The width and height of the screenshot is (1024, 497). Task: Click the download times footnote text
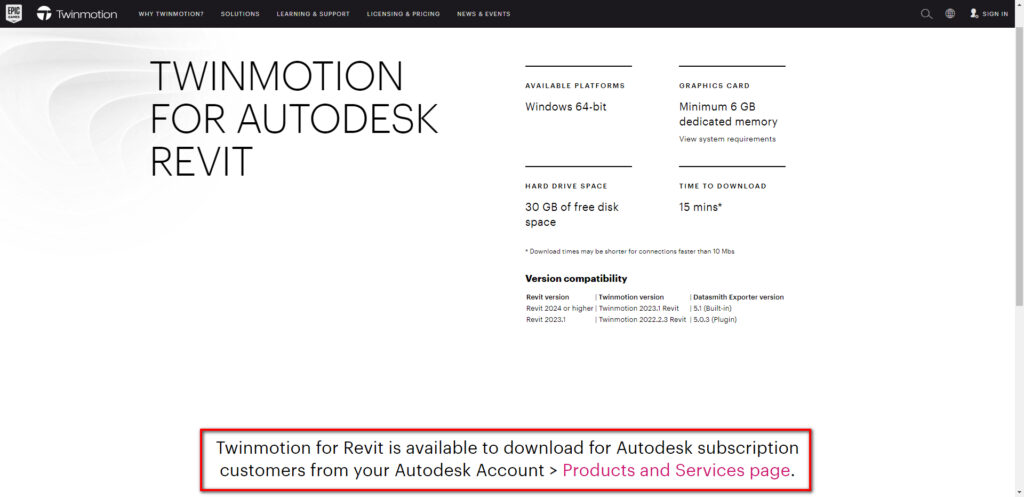point(630,251)
